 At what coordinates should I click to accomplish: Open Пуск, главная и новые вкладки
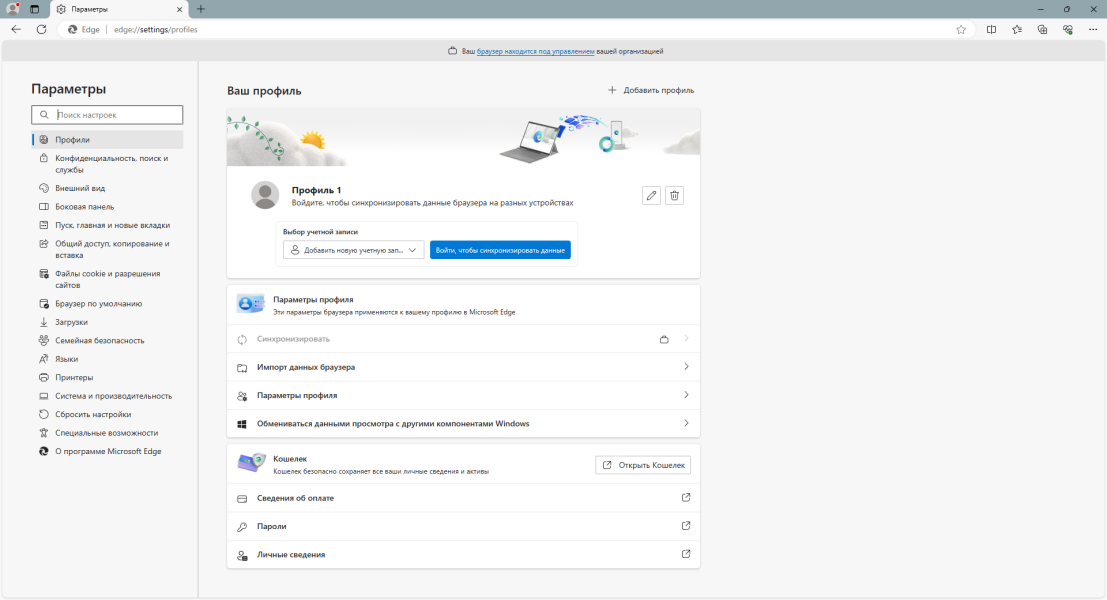[107, 225]
